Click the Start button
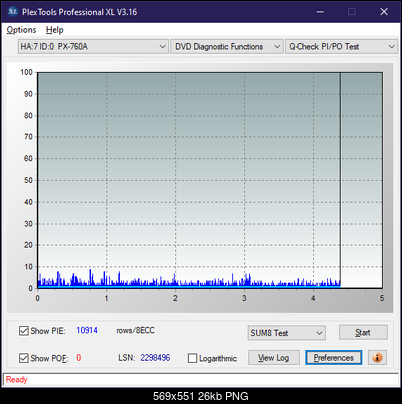The height and width of the screenshot is (404, 402). point(363,332)
